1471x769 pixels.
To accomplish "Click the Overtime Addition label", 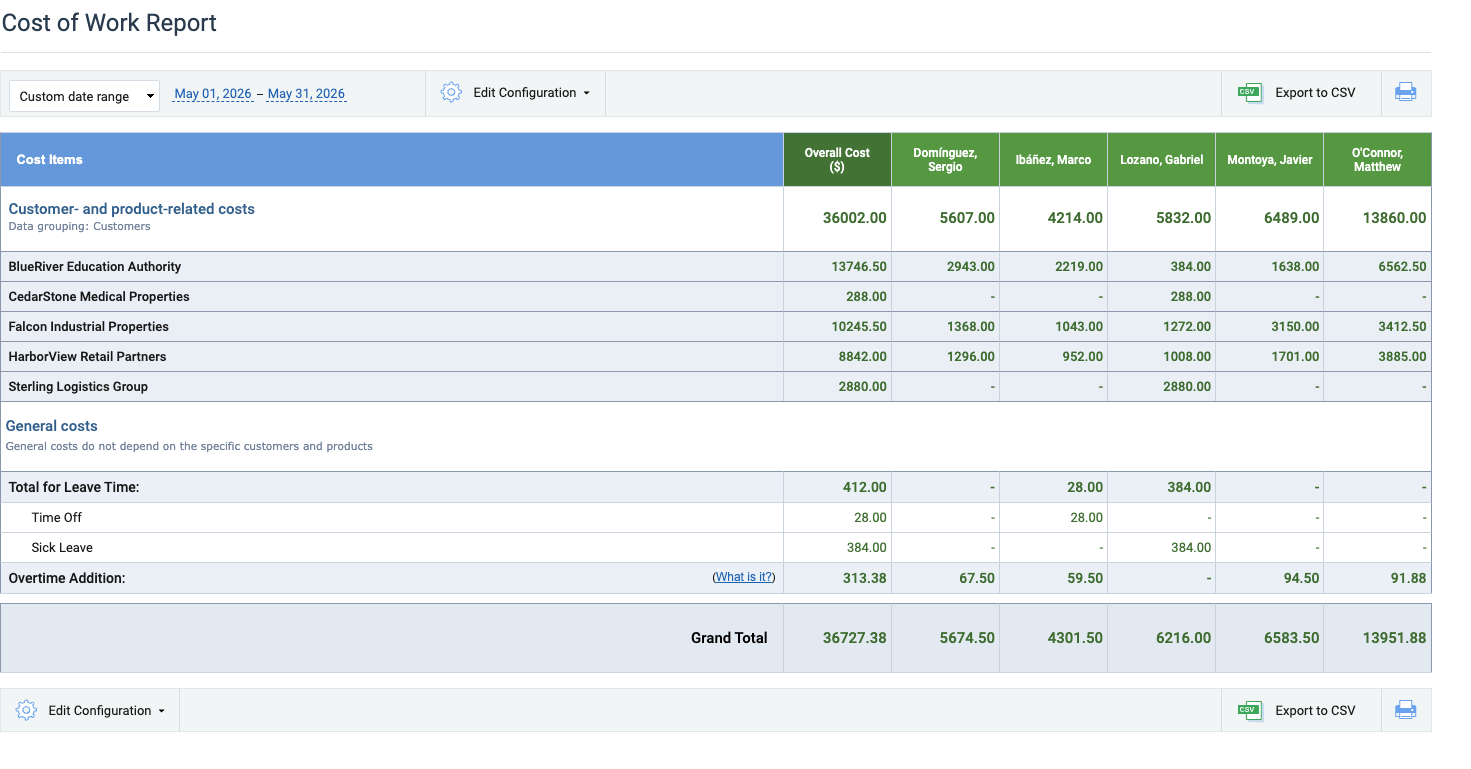I will coord(67,578).
